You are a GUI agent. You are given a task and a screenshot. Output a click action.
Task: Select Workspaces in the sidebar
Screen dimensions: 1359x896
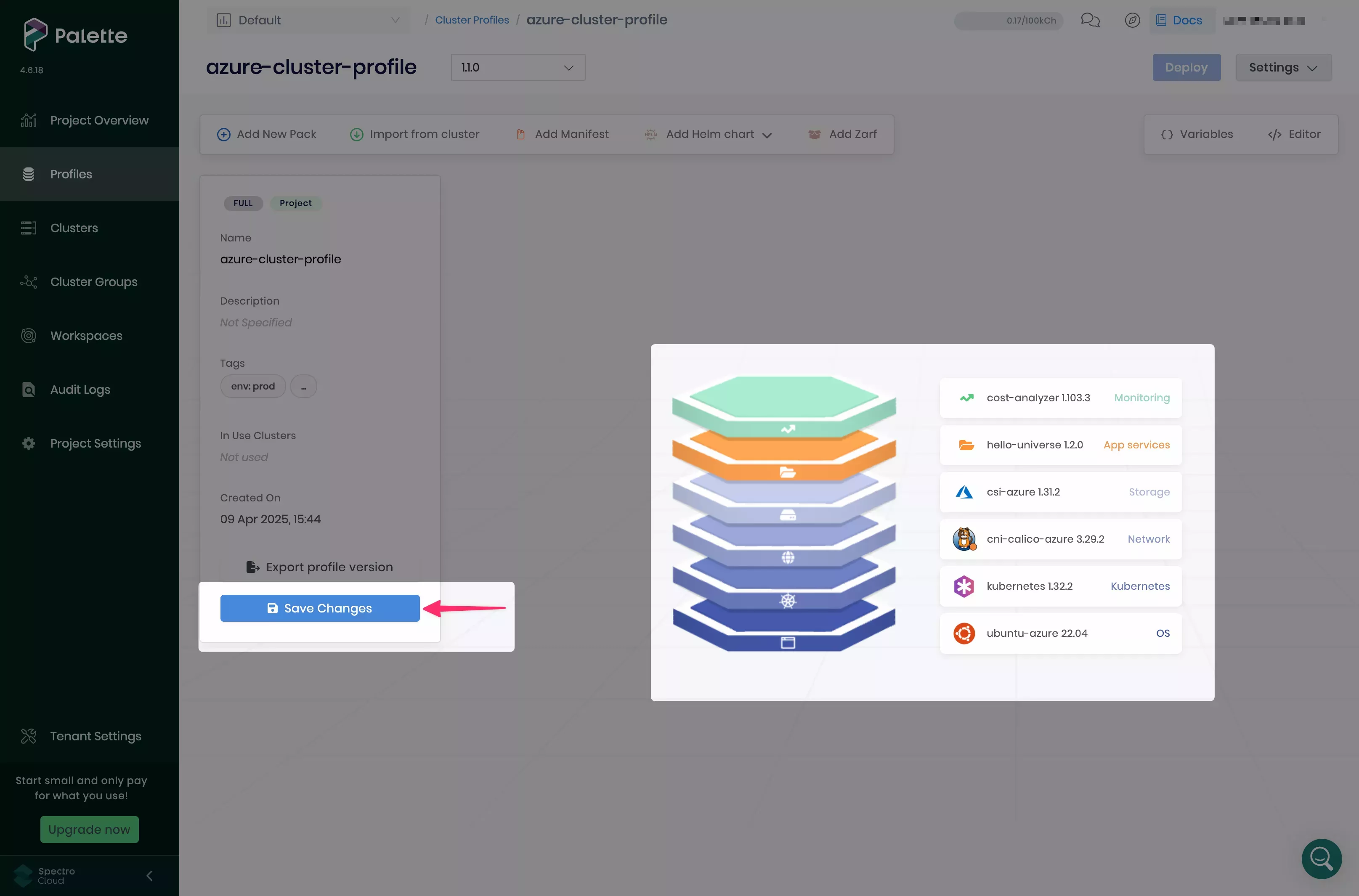pos(86,335)
